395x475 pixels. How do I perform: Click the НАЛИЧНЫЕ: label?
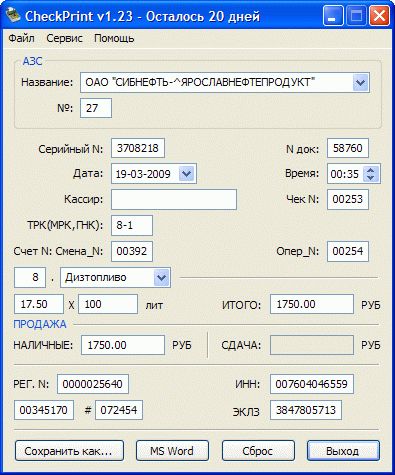click(x=43, y=345)
